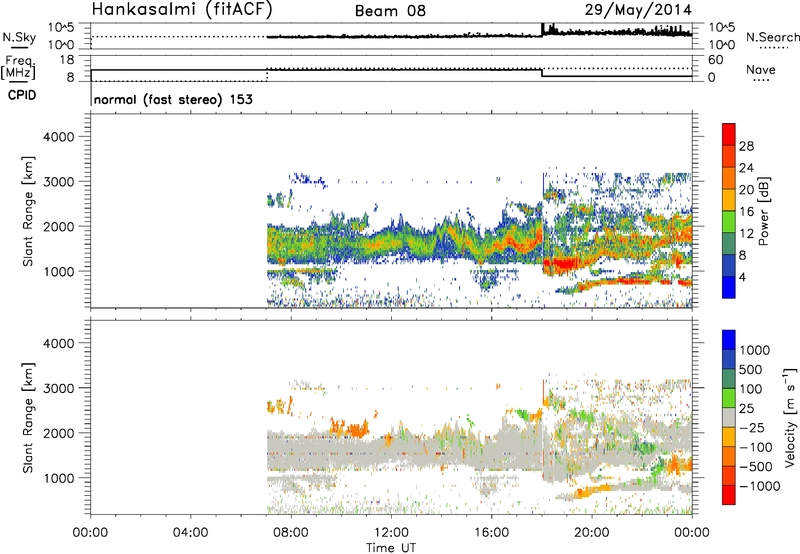The image size is (800, 554).
Task: Click the 'Slant Range [km]' label of power panel
Action: pos(28,211)
